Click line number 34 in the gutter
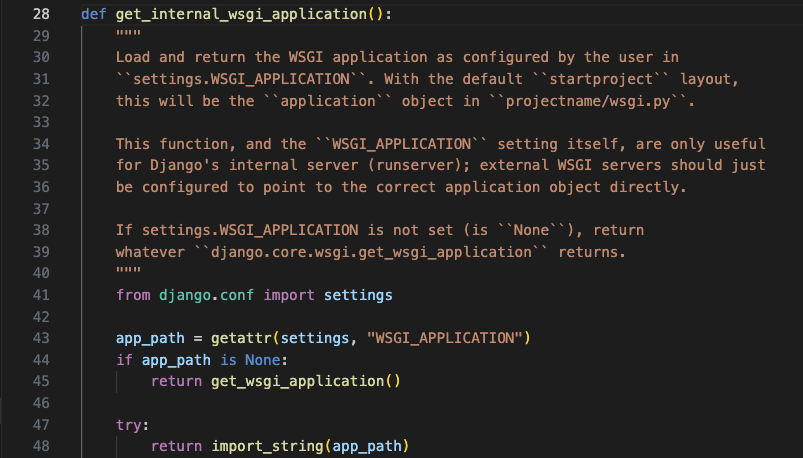The width and height of the screenshot is (803, 458). pos(40,144)
